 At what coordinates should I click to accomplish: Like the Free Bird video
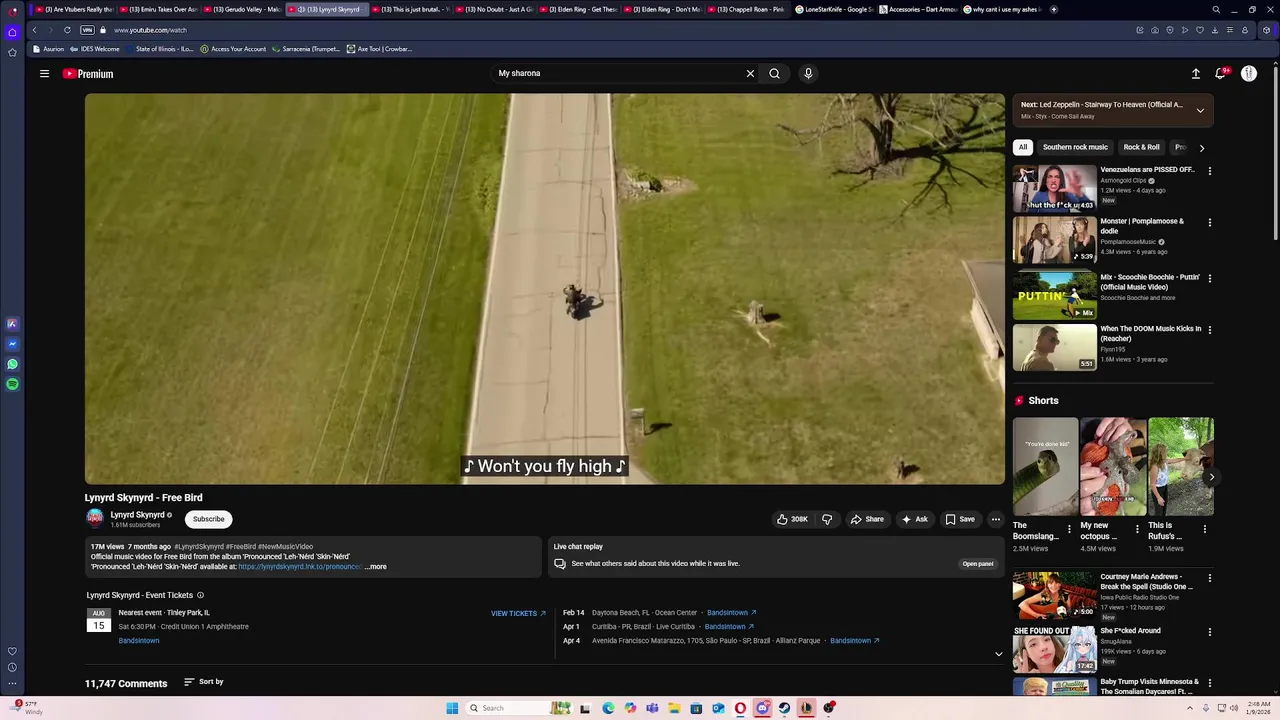click(793, 519)
